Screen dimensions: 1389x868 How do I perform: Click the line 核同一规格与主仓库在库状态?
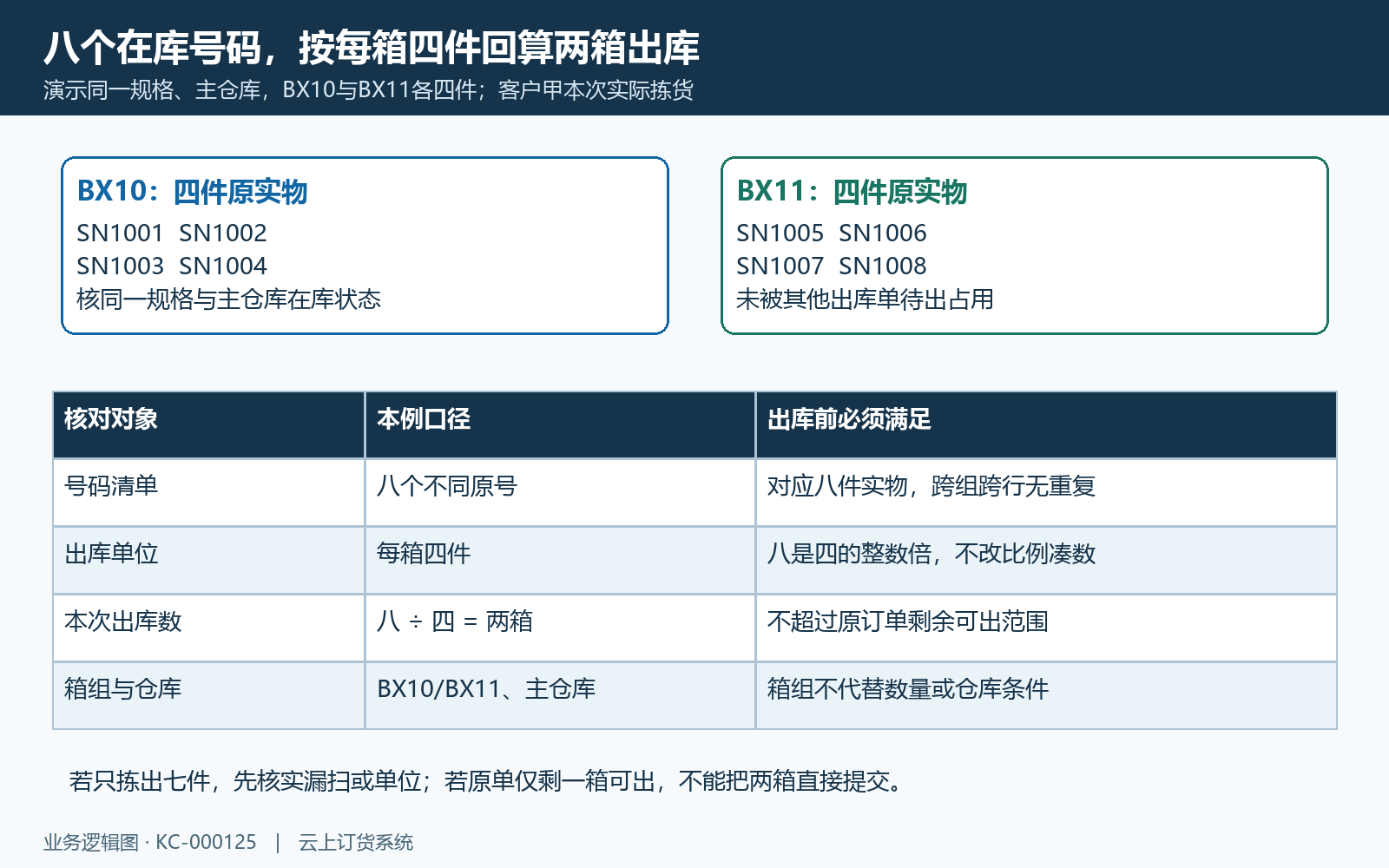click(229, 299)
